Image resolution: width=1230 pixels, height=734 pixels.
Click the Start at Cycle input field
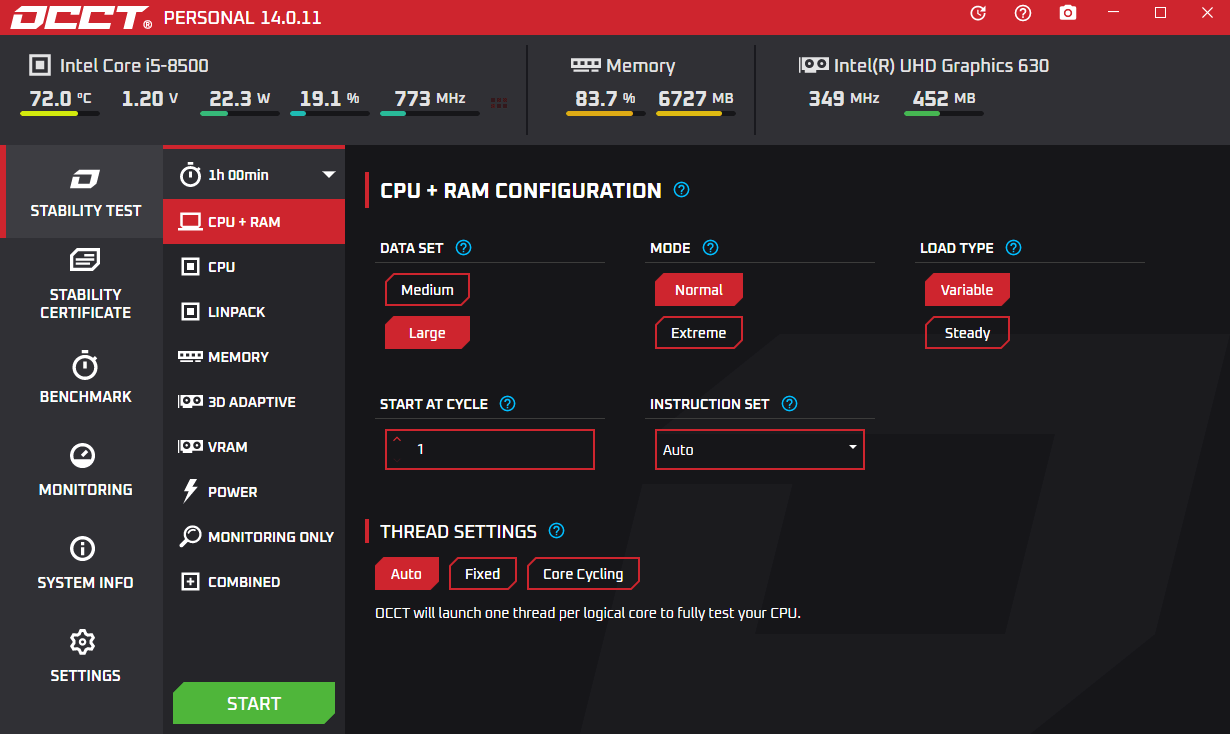pyautogui.click(x=500, y=450)
